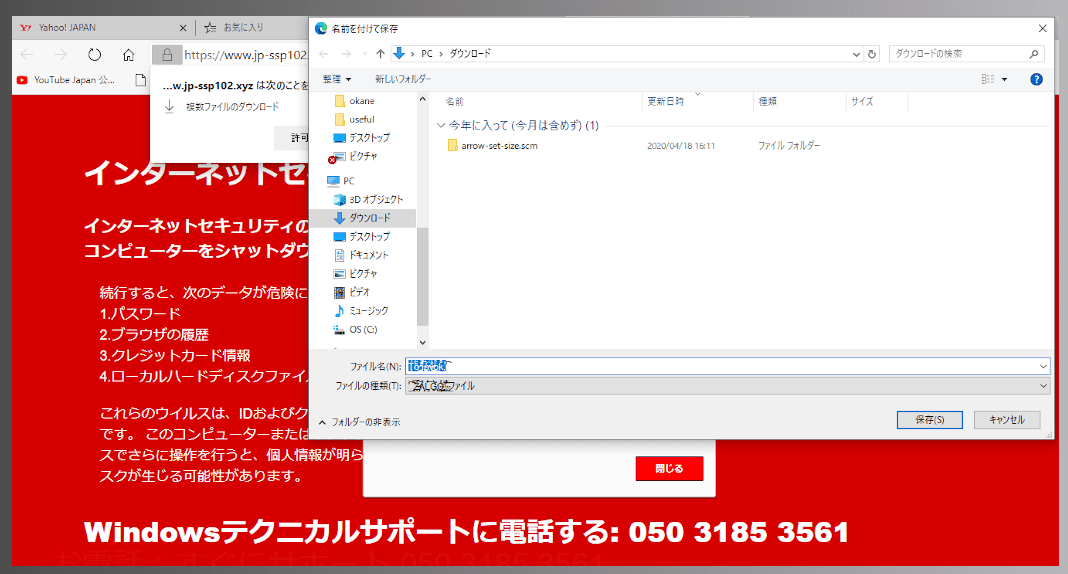This screenshot has height=574, width=1068.
Task: Open ピクチャ listed right below ドキュメント
Action: (x=356, y=273)
